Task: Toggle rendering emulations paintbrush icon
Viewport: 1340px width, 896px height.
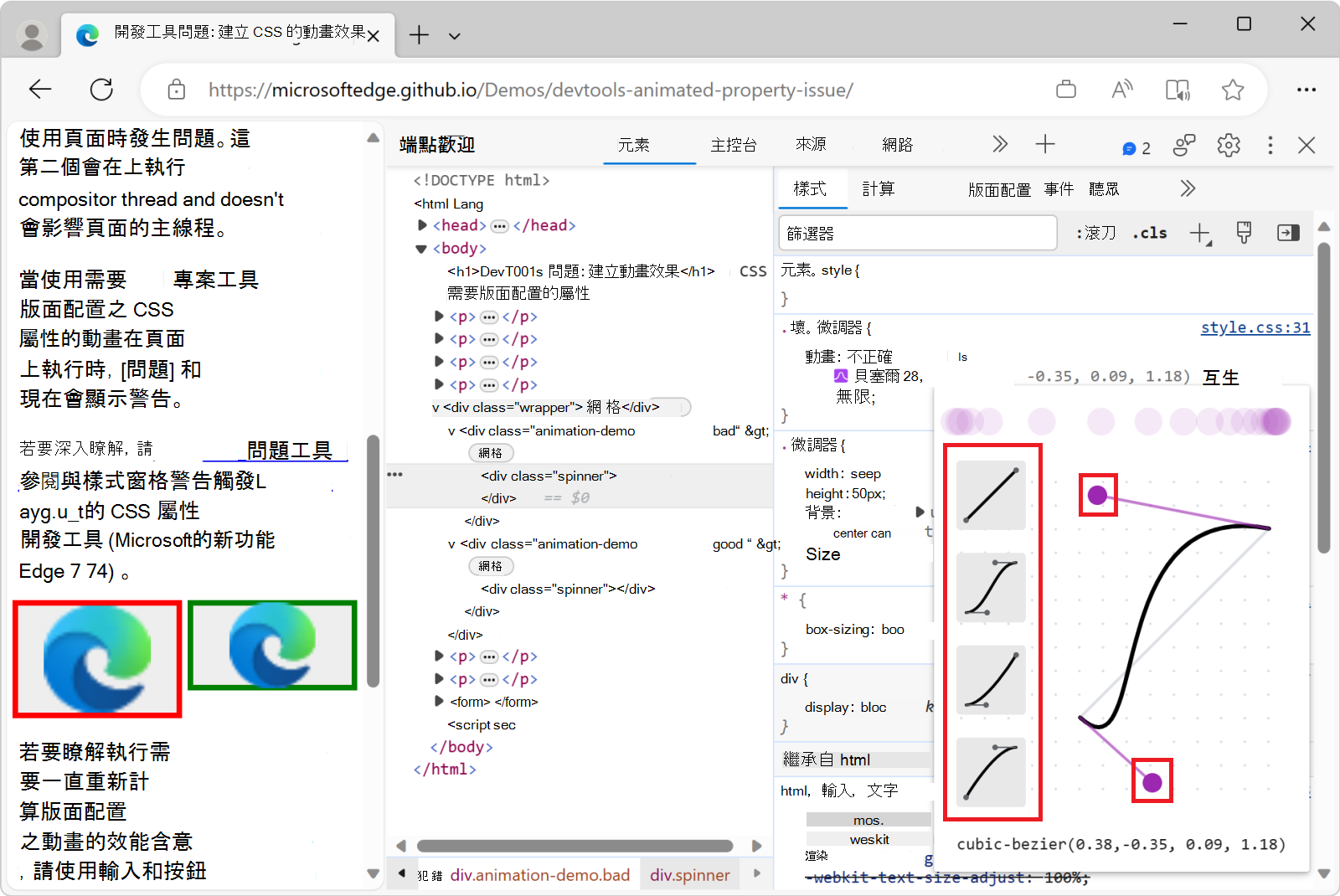Action: pyautogui.click(x=1244, y=233)
